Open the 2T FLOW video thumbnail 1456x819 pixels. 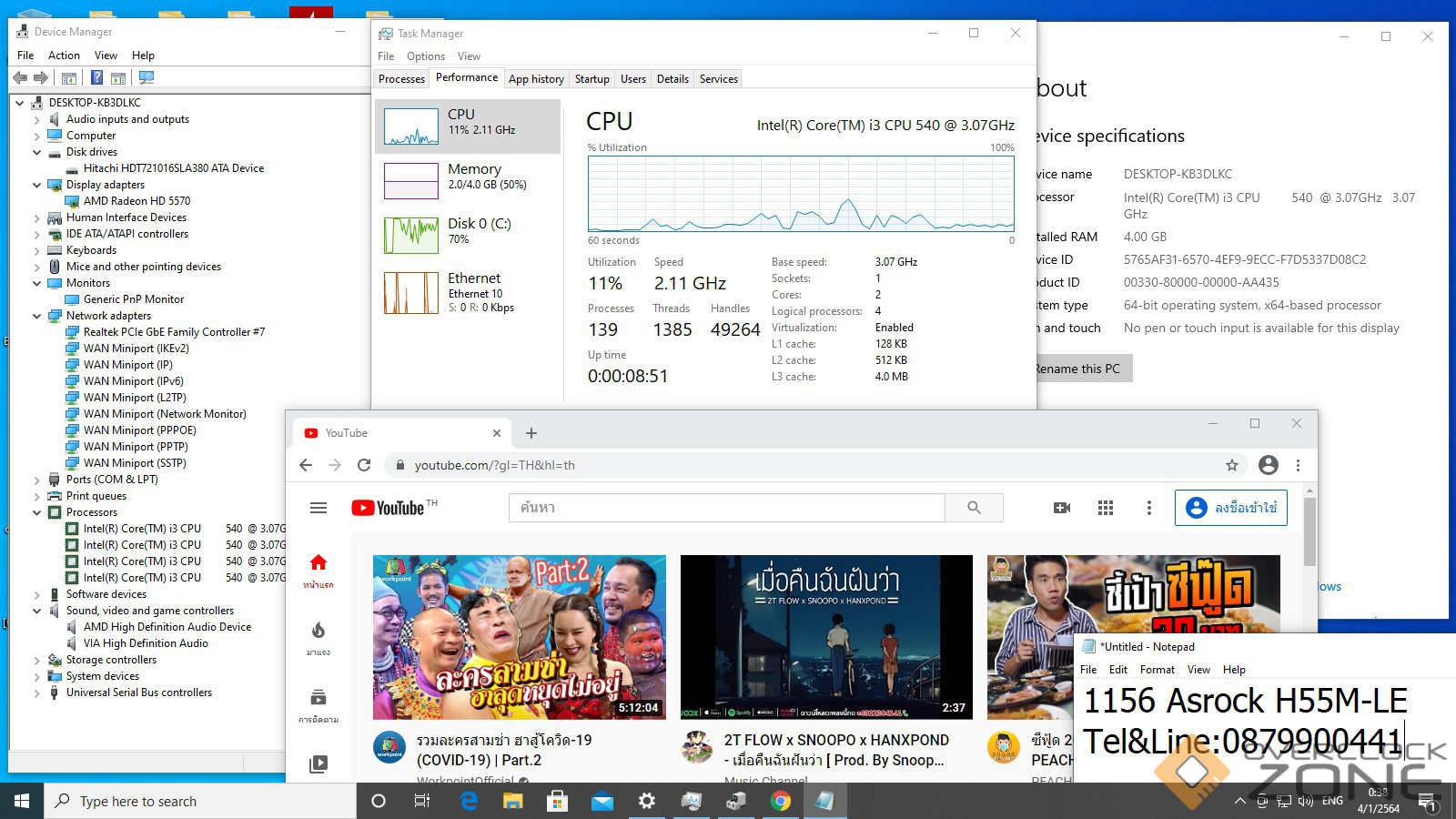pos(826,637)
